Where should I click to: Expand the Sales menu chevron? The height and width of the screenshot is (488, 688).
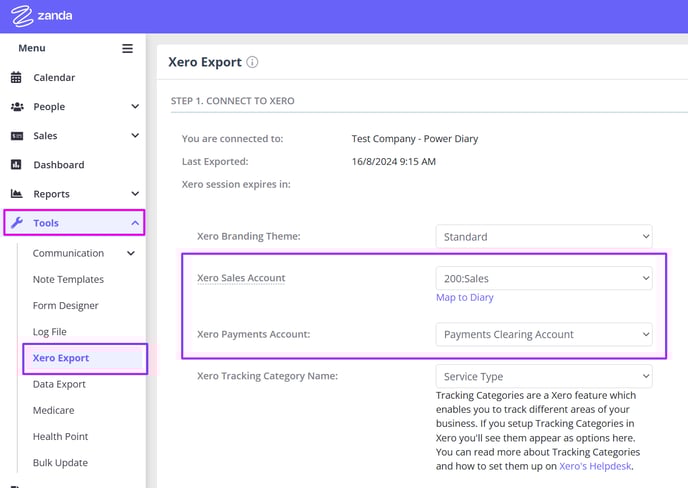tap(135, 135)
